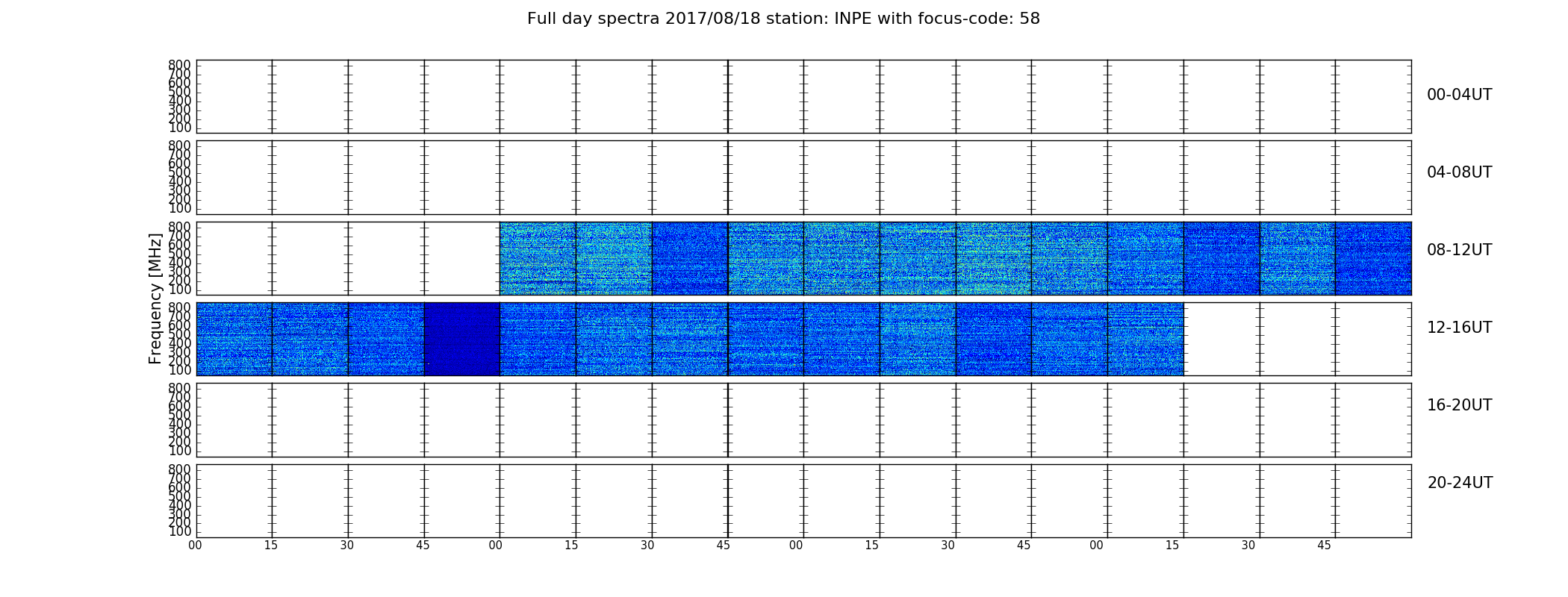Viewport: 1568px width, 597px height.
Task: Click the '100' tick label of 20-24UT panel
Action: [179, 532]
